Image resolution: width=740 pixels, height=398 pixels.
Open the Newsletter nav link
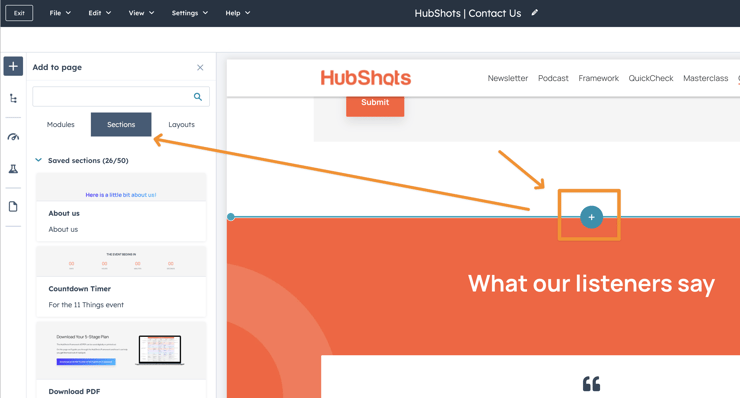coord(508,78)
